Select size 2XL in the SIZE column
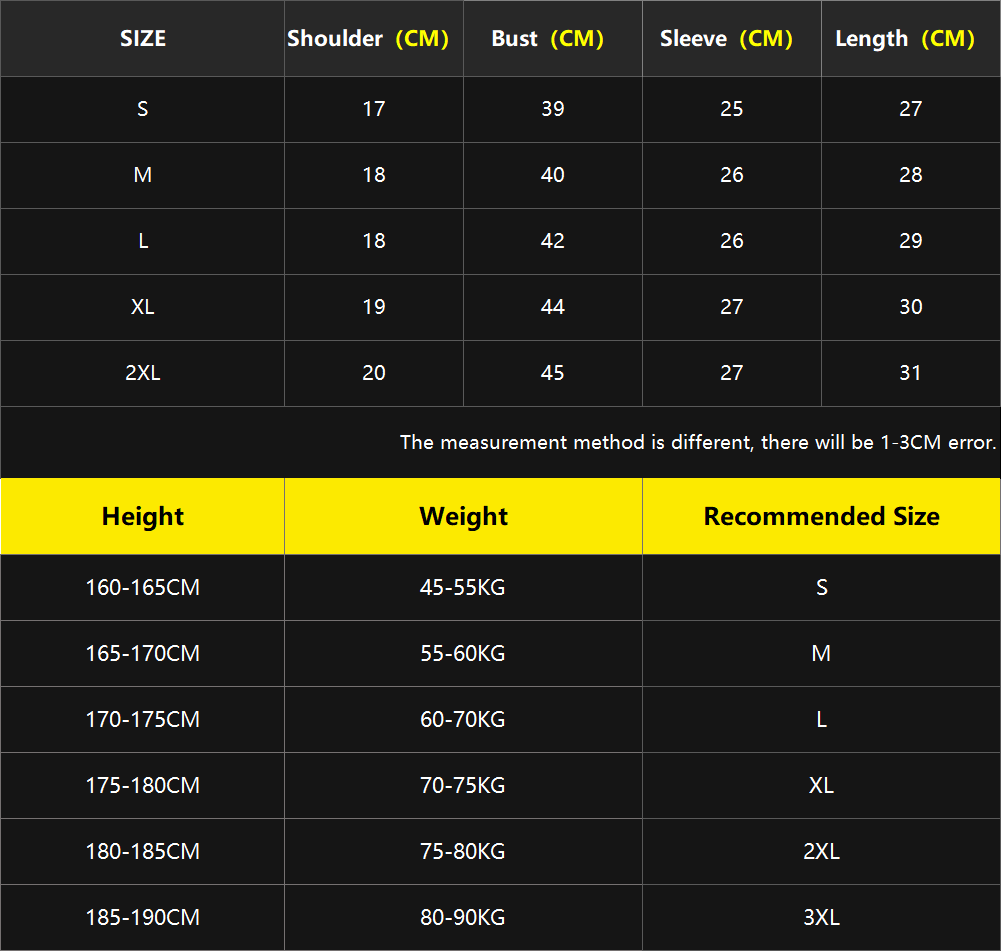1001x952 pixels. click(x=143, y=373)
